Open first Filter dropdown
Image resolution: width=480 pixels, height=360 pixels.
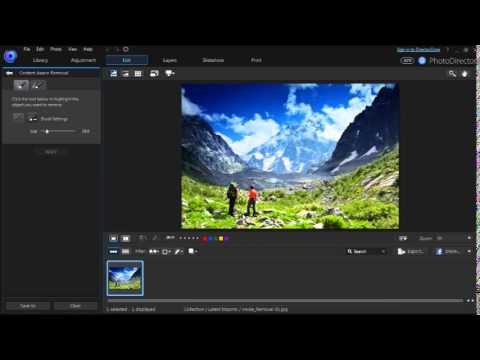(x=154, y=252)
